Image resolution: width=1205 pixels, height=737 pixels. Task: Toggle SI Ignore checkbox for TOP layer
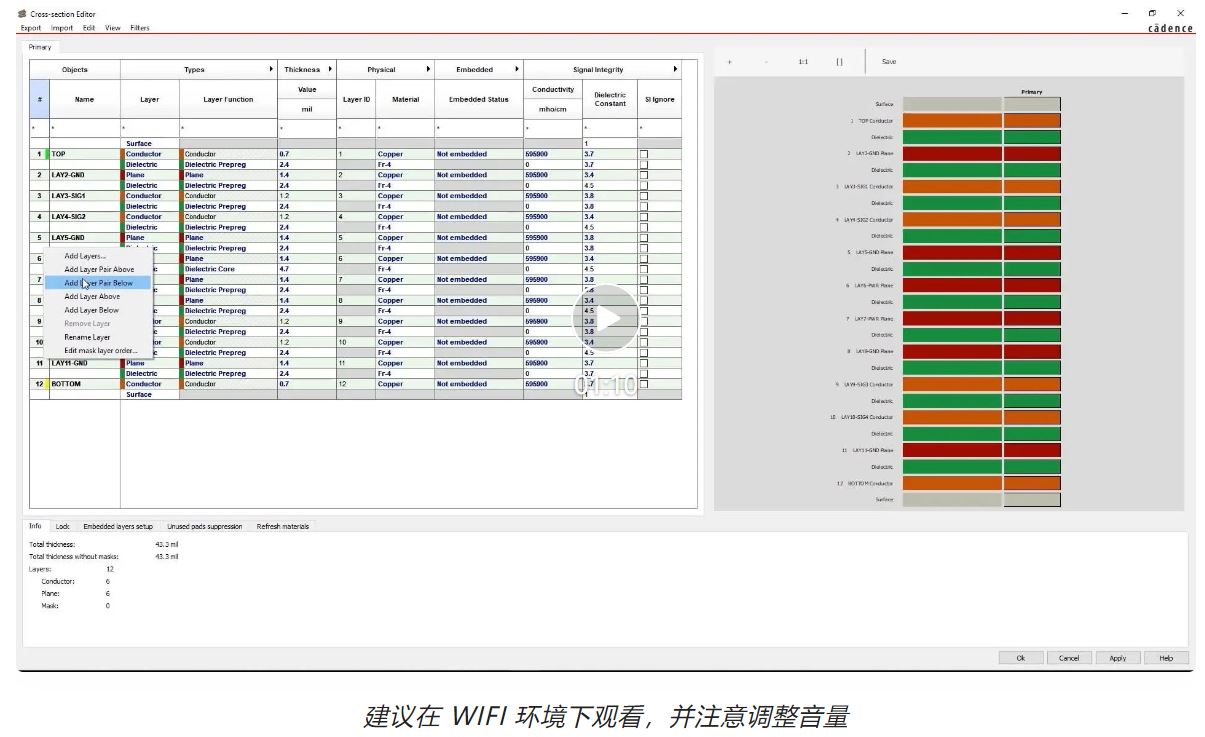click(x=643, y=154)
